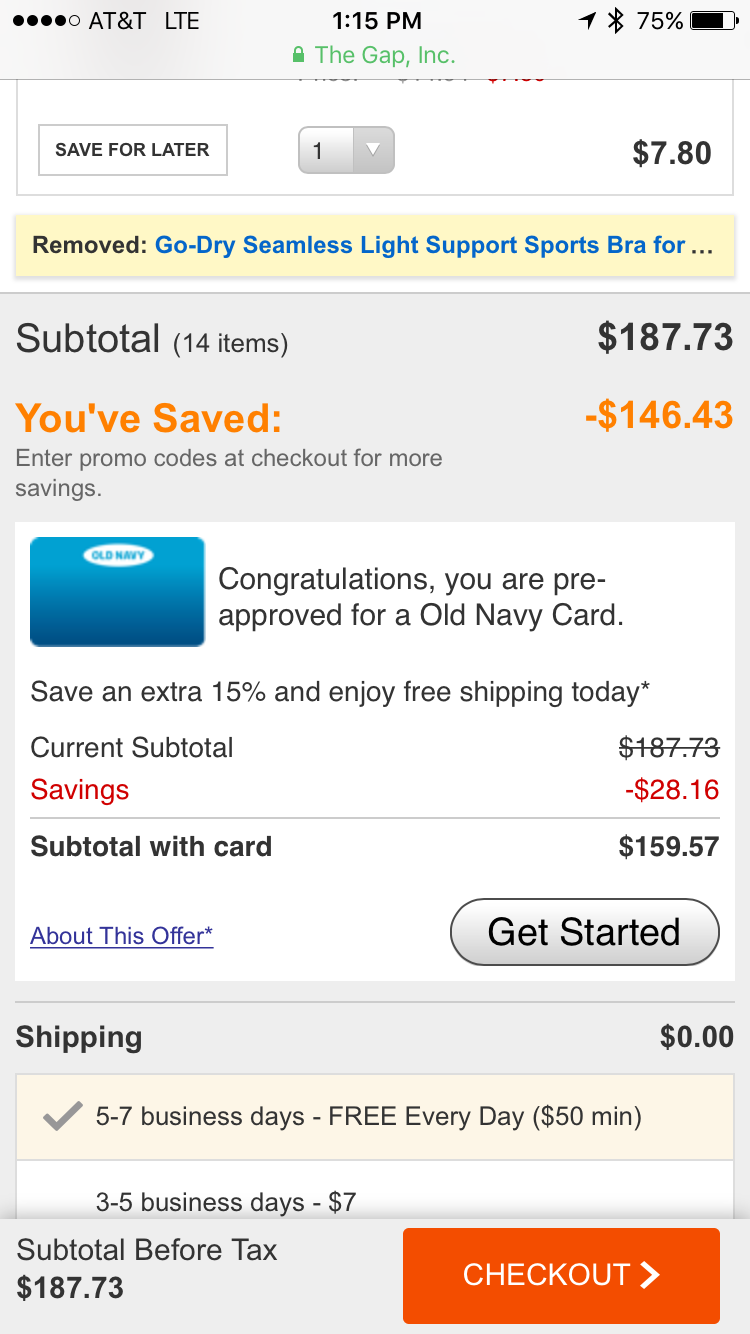Click the quantity dropdown arrow
Image resolution: width=750 pixels, height=1334 pixels.
(x=373, y=150)
